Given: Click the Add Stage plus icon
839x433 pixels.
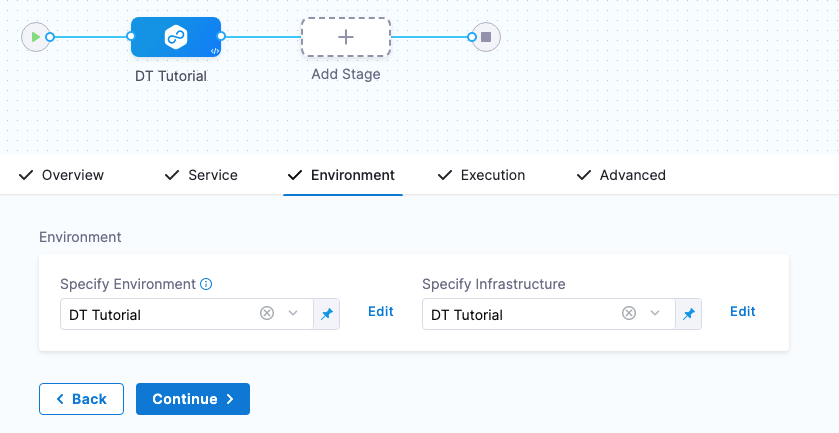Looking at the screenshot, I should point(346,38).
